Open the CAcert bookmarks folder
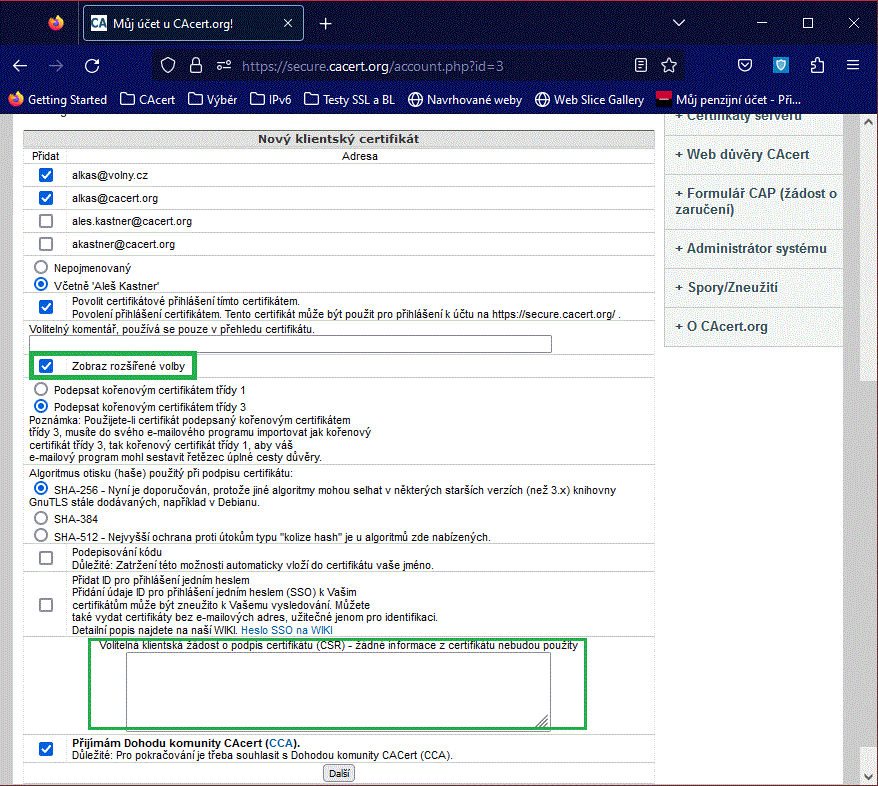878x786 pixels. tap(147, 99)
